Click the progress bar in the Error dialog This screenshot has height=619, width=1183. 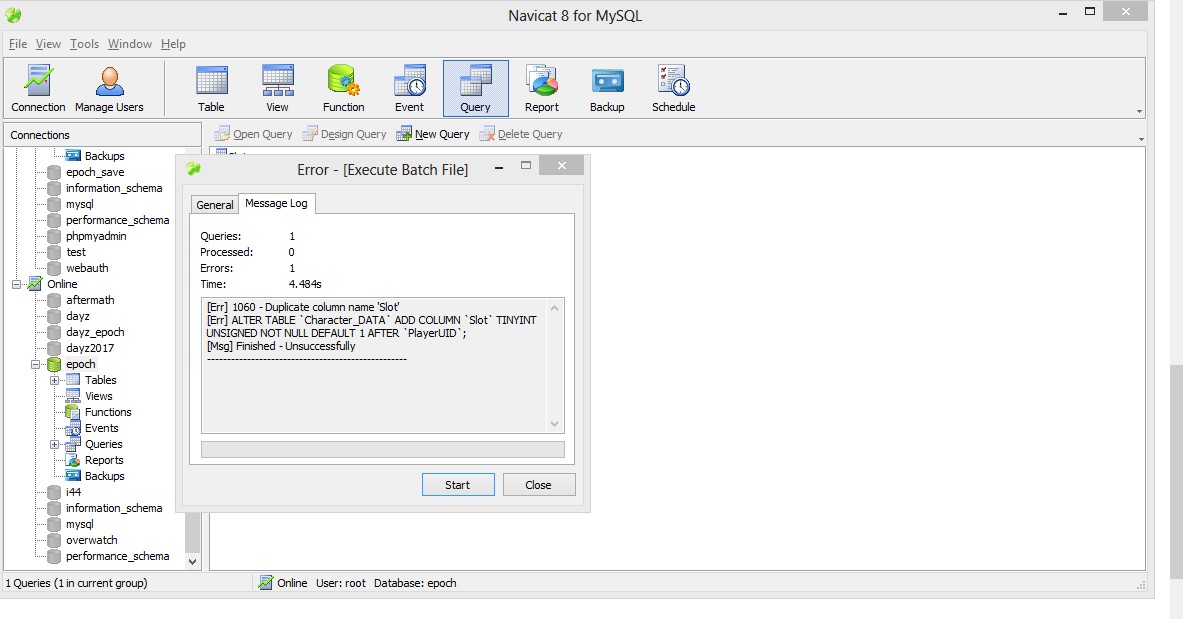click(383, 449)
